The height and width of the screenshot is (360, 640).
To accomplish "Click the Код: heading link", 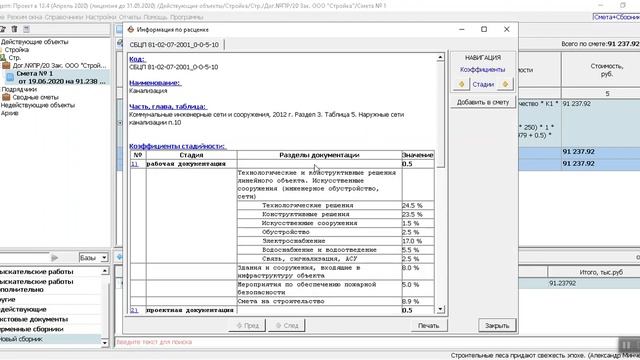I will (137, 59).
